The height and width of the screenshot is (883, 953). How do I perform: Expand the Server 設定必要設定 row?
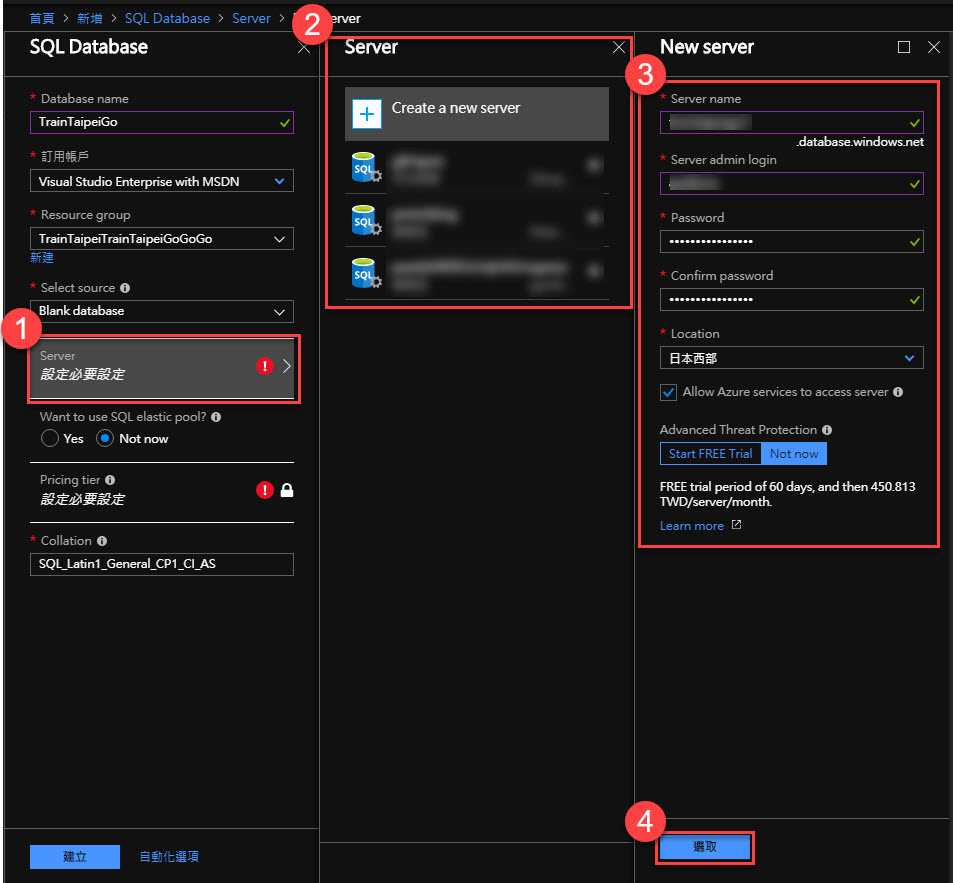163,367
